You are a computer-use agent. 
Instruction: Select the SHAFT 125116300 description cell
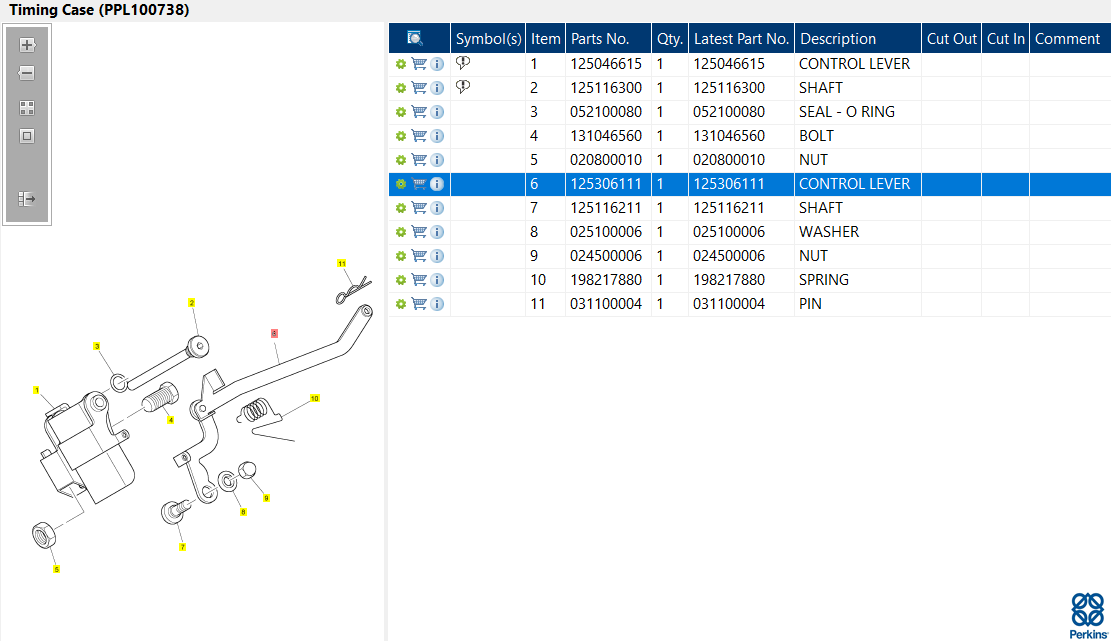point(858,88)
